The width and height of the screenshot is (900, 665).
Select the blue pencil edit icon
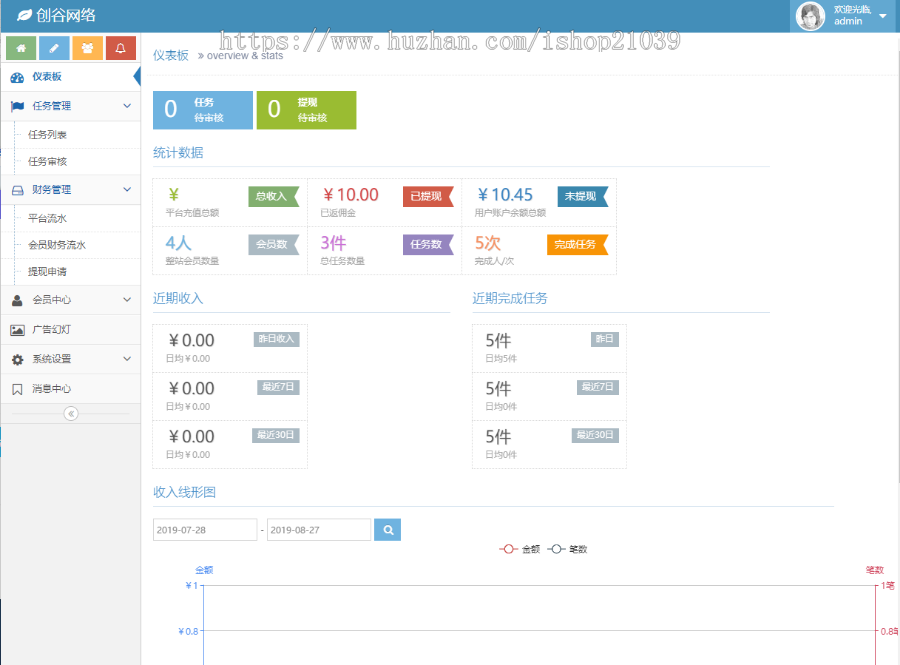click(x=54, y=47)
